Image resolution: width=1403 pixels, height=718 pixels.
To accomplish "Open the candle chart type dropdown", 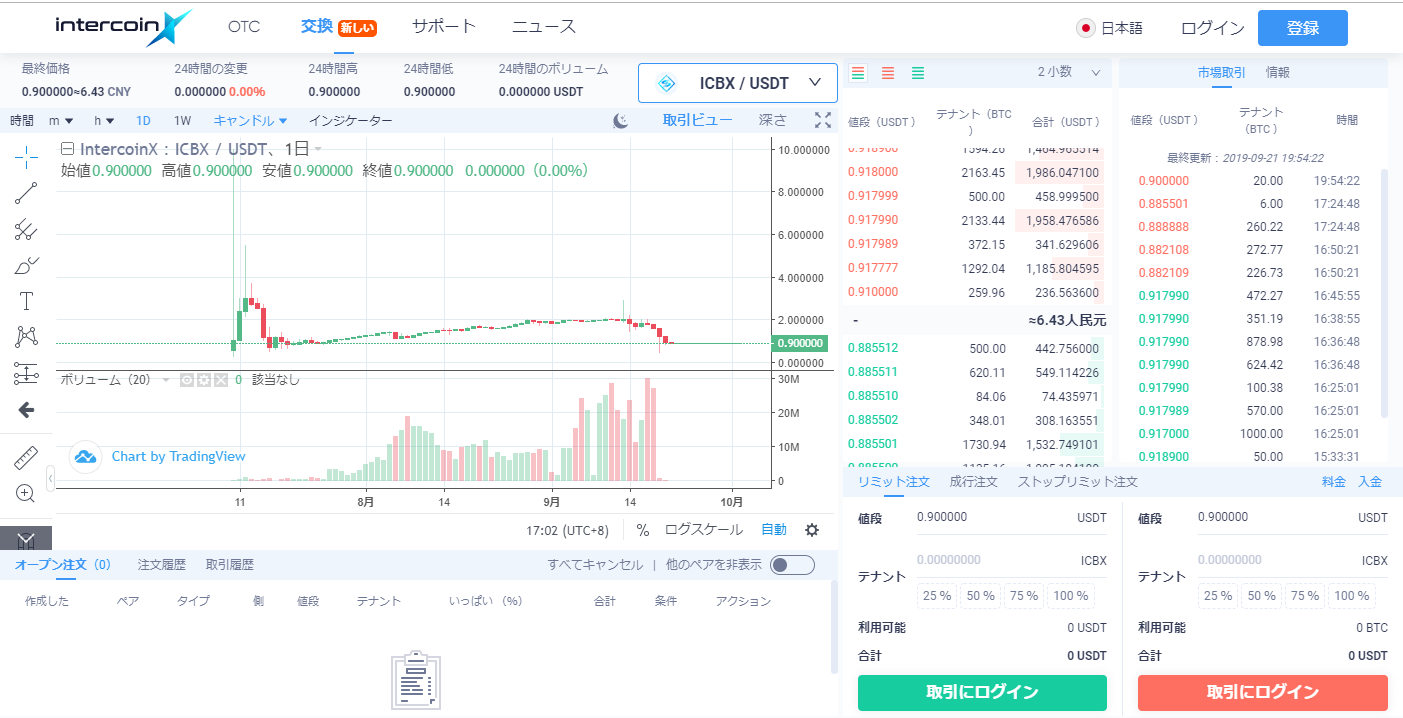I will coord(250,121).
